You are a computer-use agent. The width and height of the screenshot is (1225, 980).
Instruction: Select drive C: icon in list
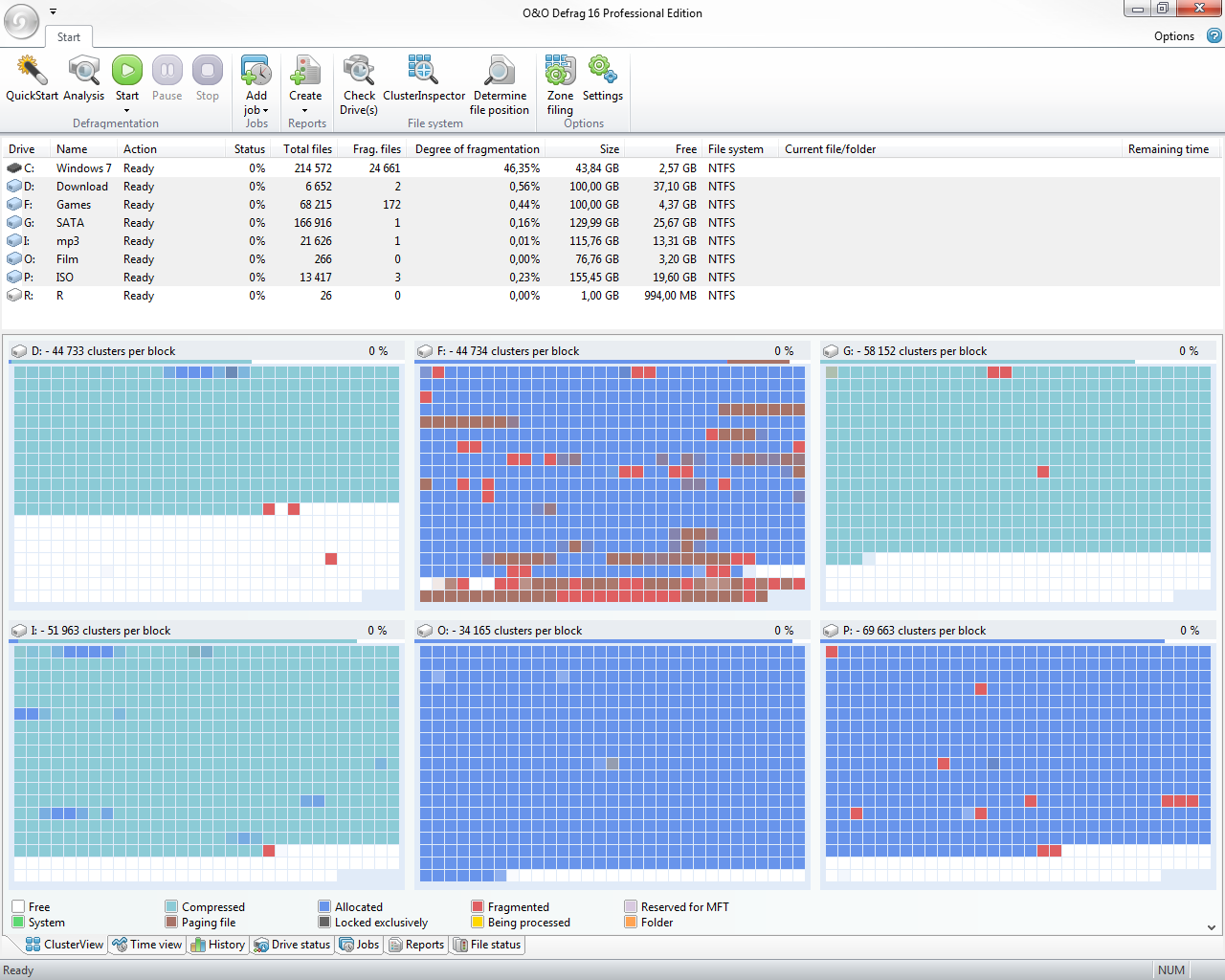pyautogui.click(x=14, y=168)
